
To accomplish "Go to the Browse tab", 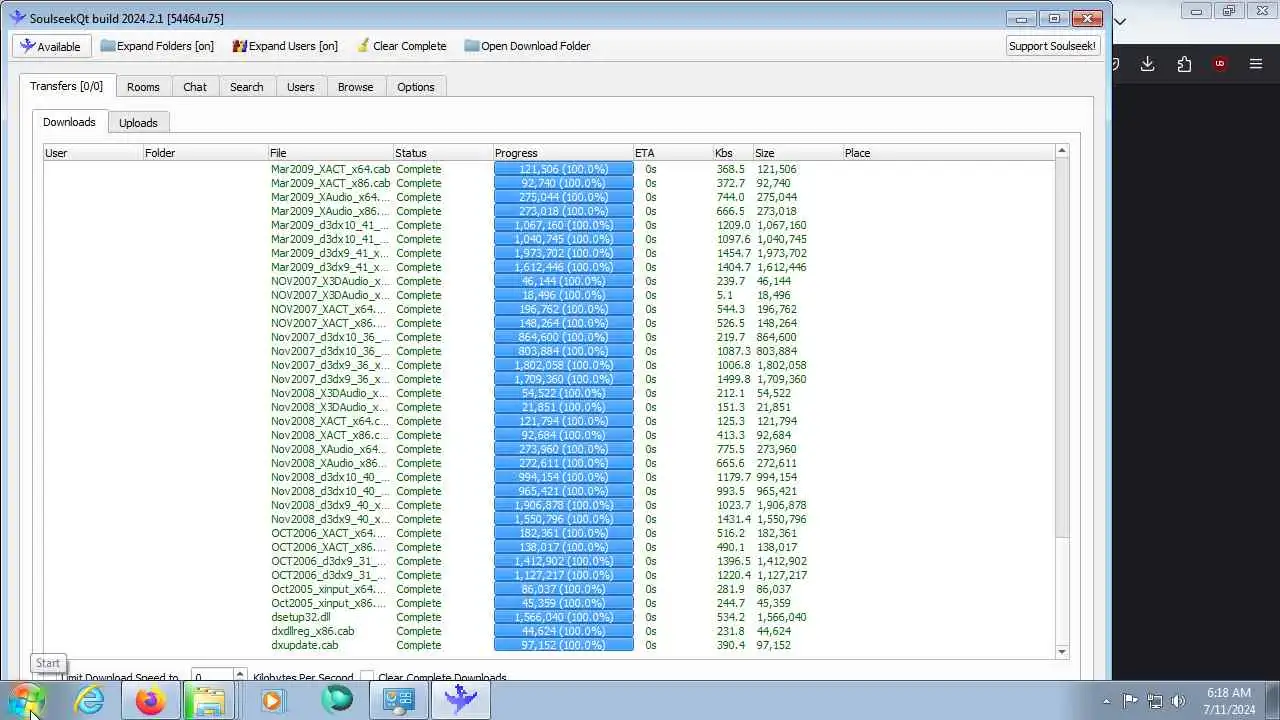I will (355, 87).
